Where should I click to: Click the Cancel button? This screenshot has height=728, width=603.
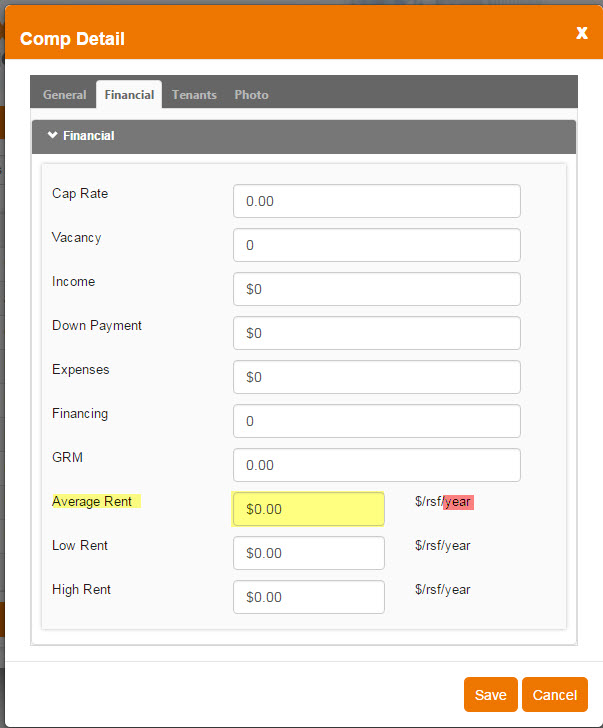point(554,695)
